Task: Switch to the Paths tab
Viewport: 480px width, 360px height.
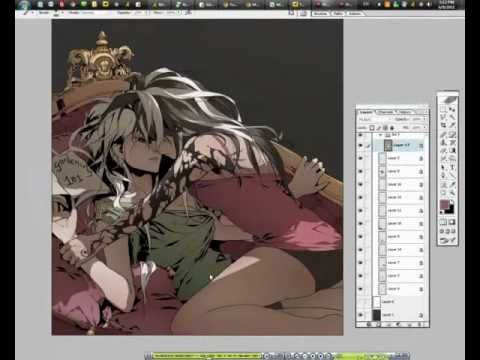Action: tap(405, 112)
